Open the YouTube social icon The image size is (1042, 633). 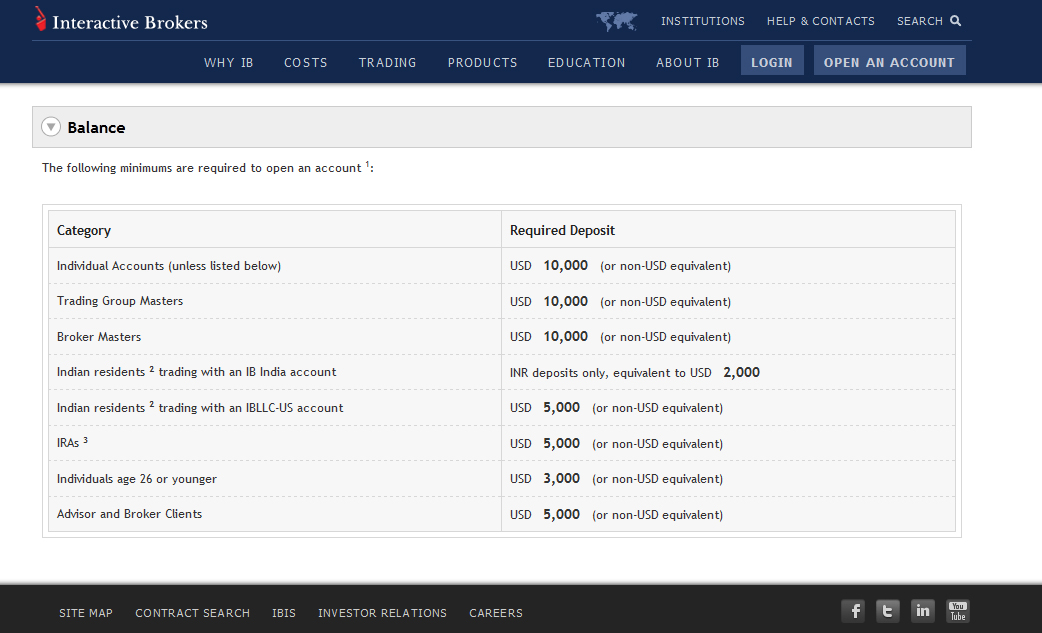pos(958,611)
